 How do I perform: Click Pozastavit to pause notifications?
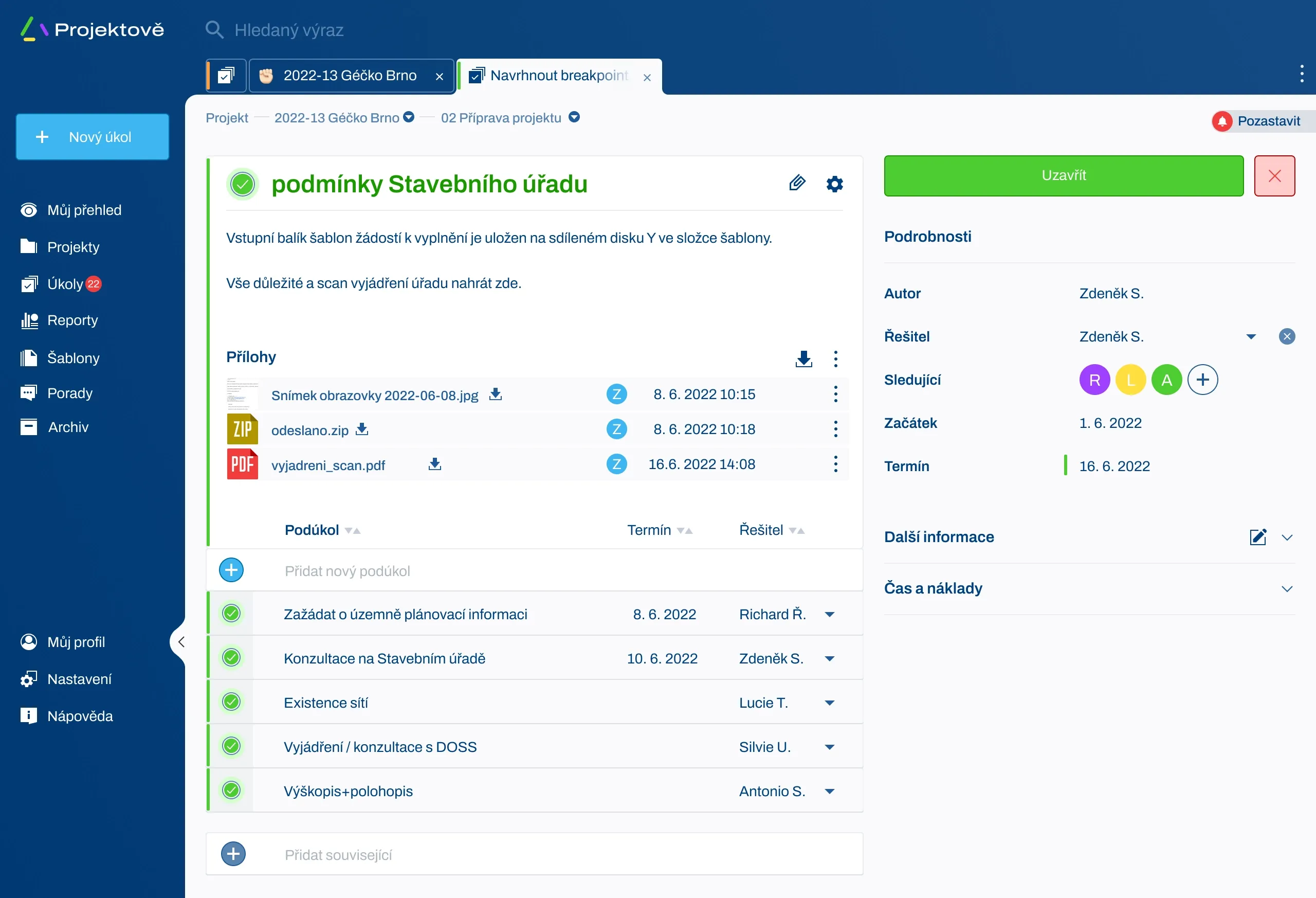(x=1268, y=121)
